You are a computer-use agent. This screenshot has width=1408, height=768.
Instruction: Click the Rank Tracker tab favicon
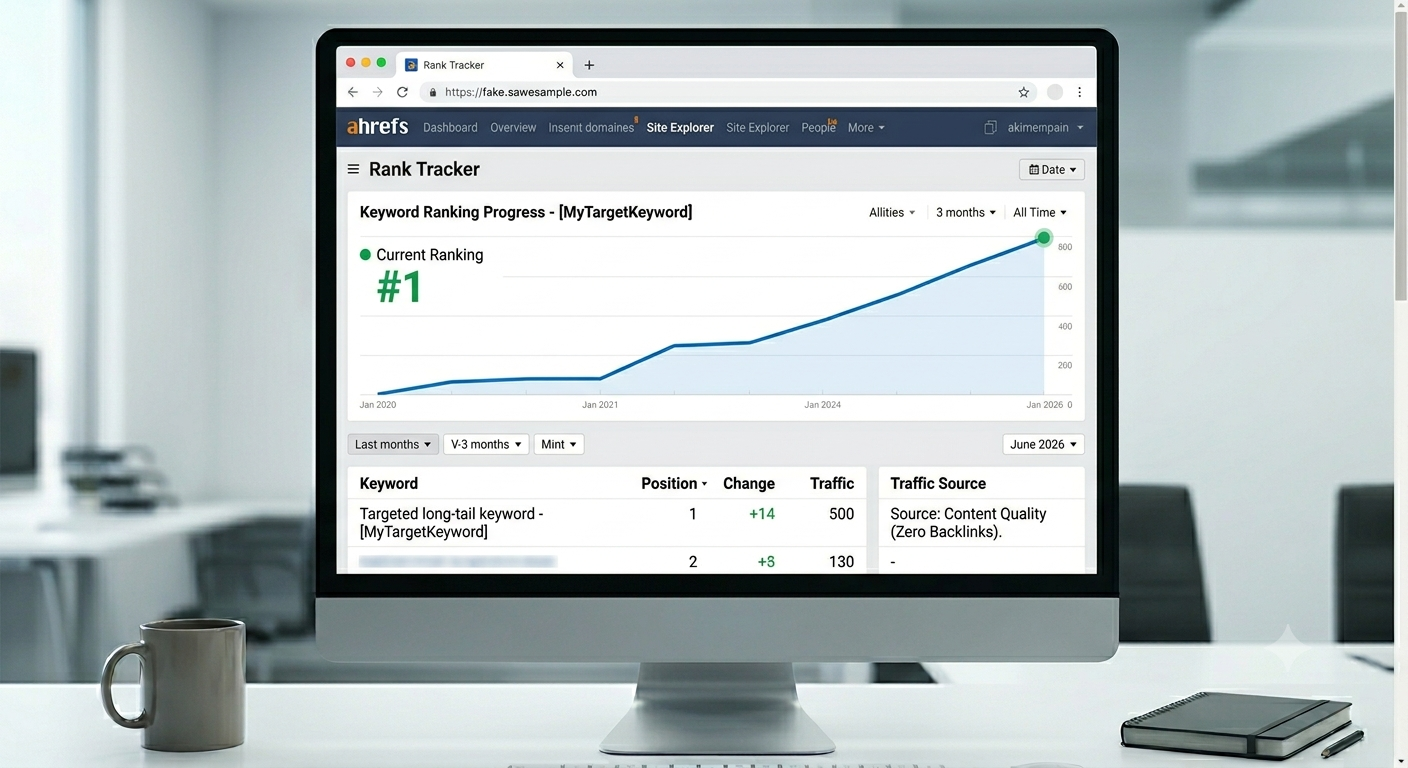(x=411, y=65)
